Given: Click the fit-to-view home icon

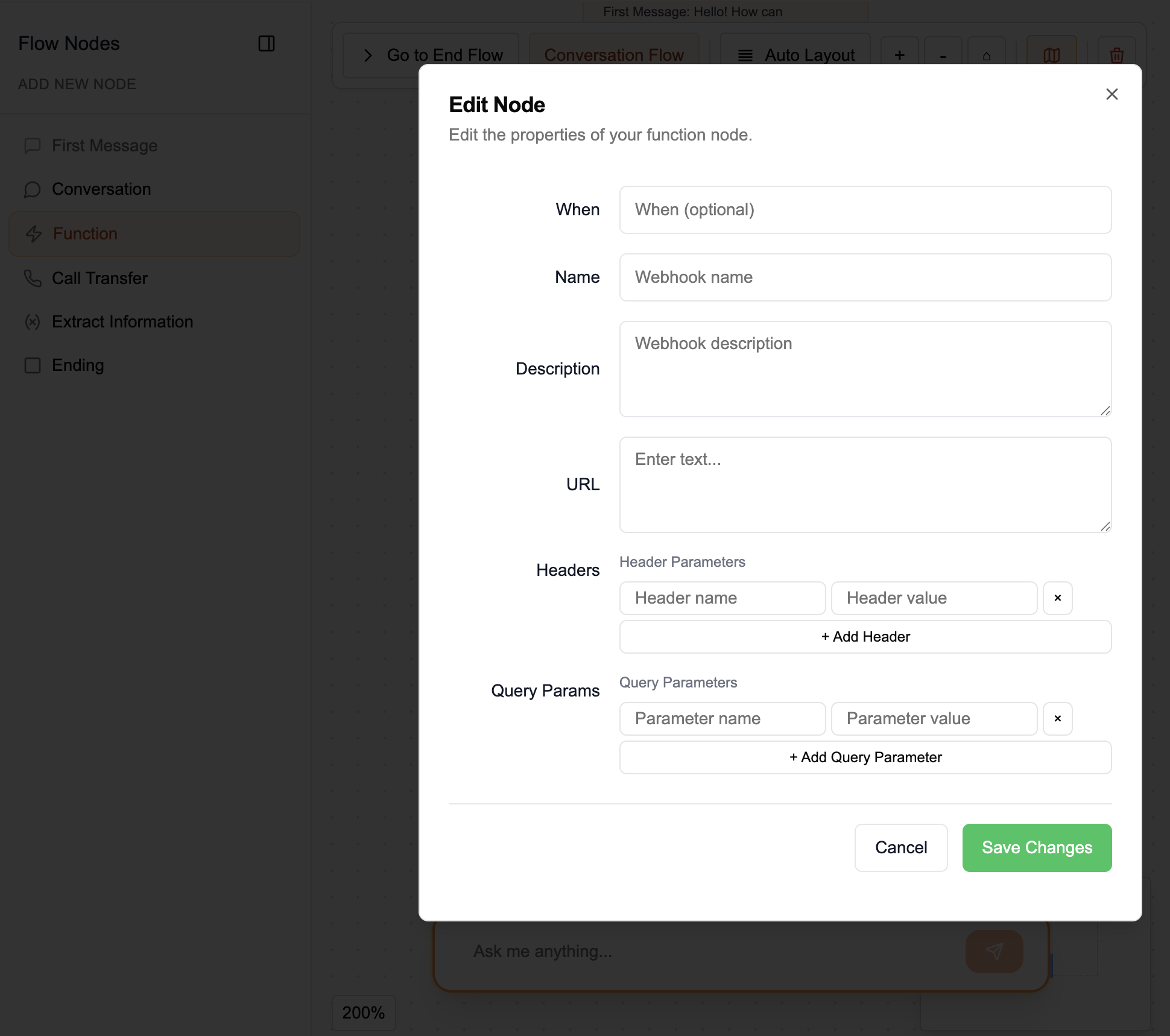Looking at the screenshot, I should [987, 55].
